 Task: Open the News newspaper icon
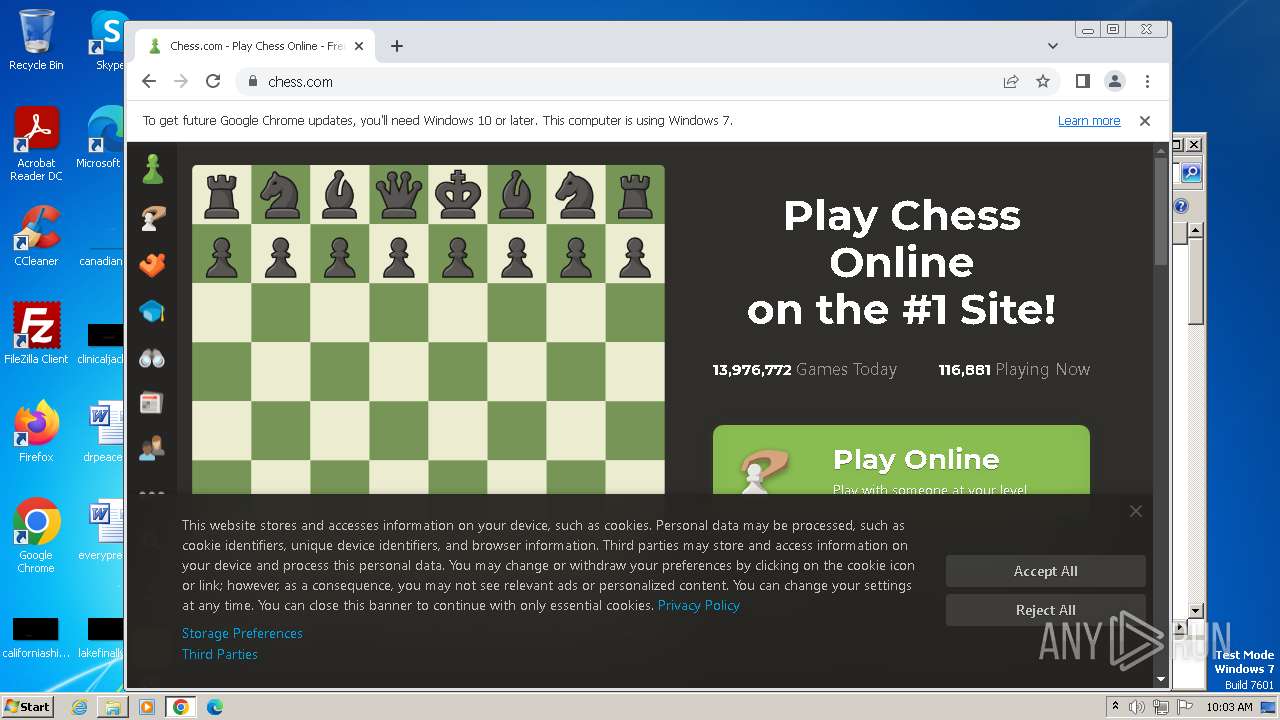coord(152,403)
